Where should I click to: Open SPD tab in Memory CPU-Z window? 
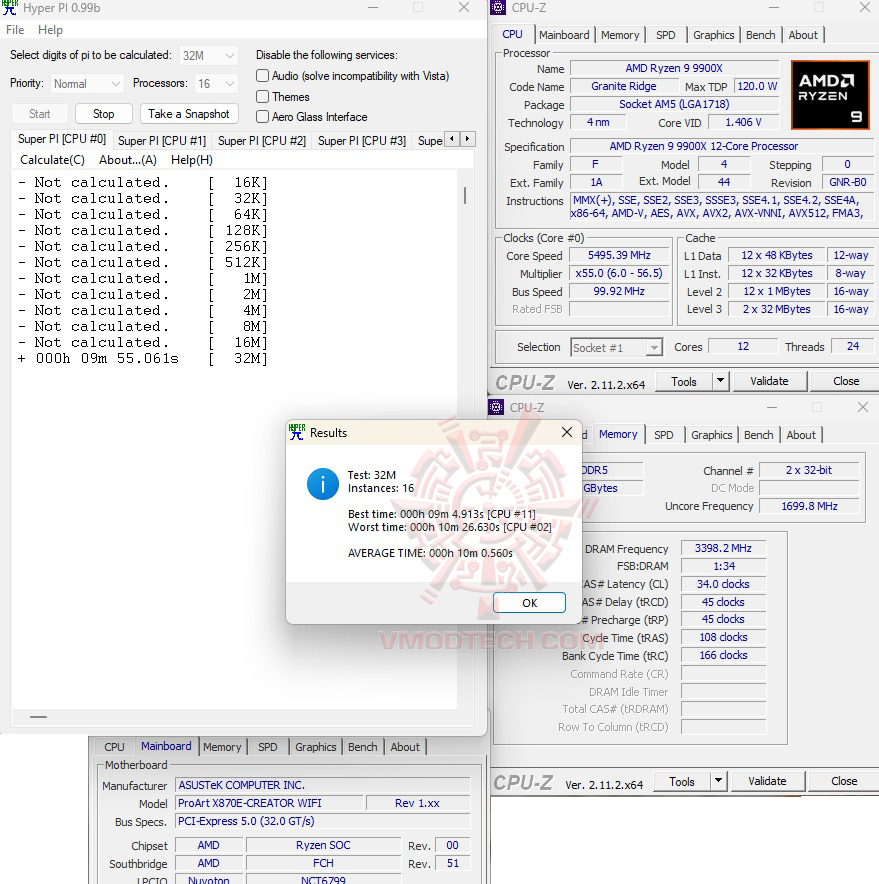[x=664, y=435]
